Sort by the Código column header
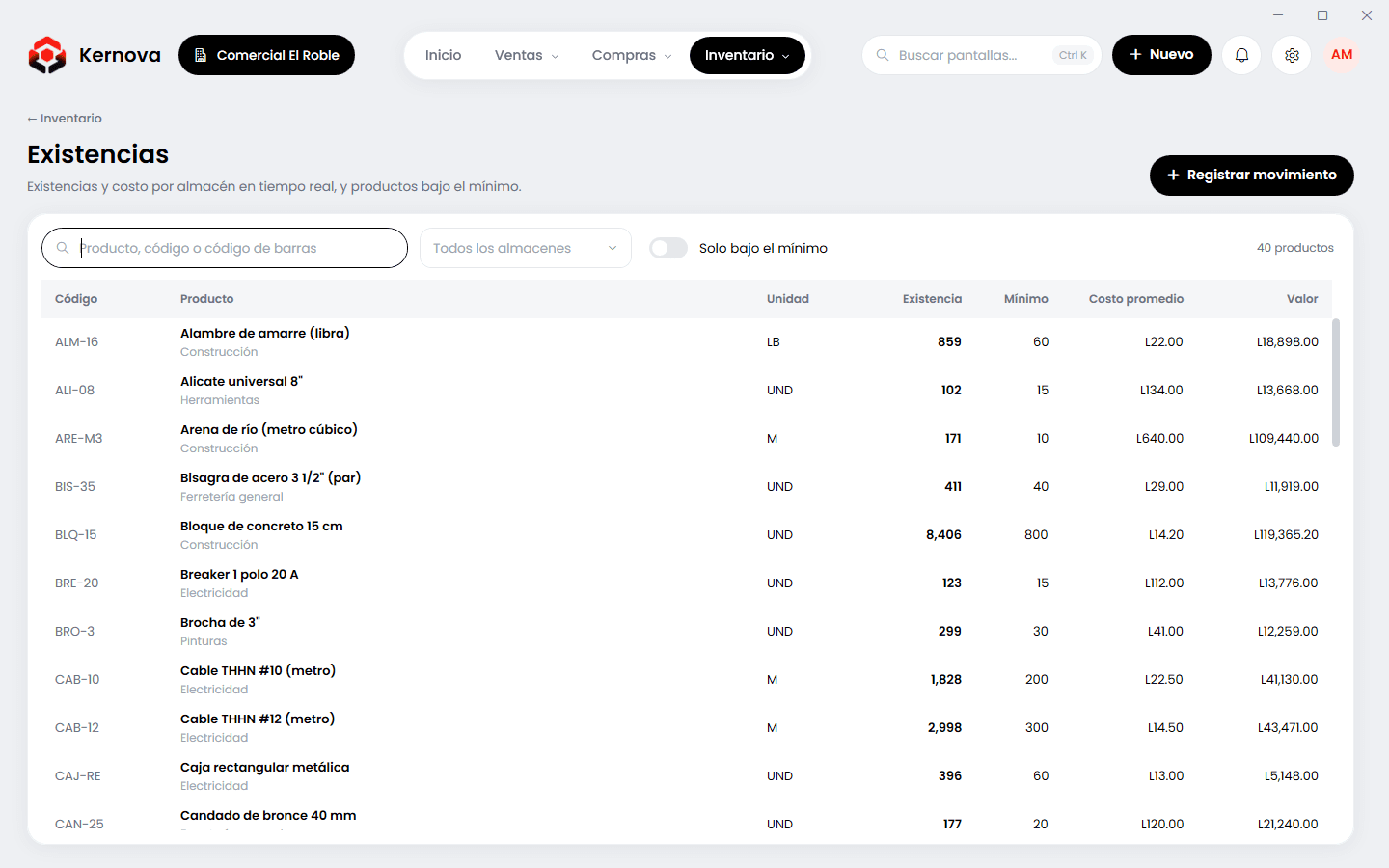 (76, 299)
